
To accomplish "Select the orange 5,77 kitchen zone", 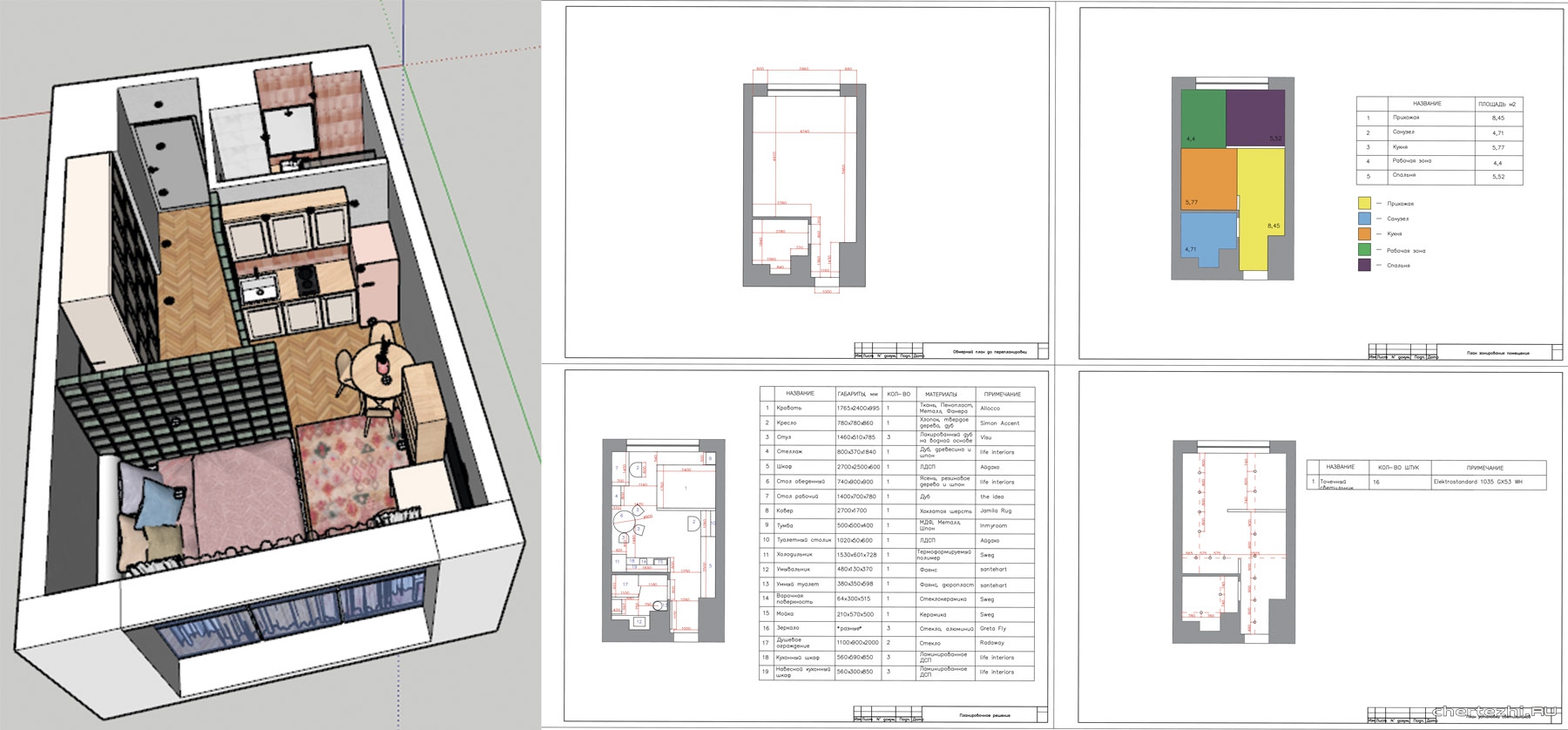I will [1208, 179].
